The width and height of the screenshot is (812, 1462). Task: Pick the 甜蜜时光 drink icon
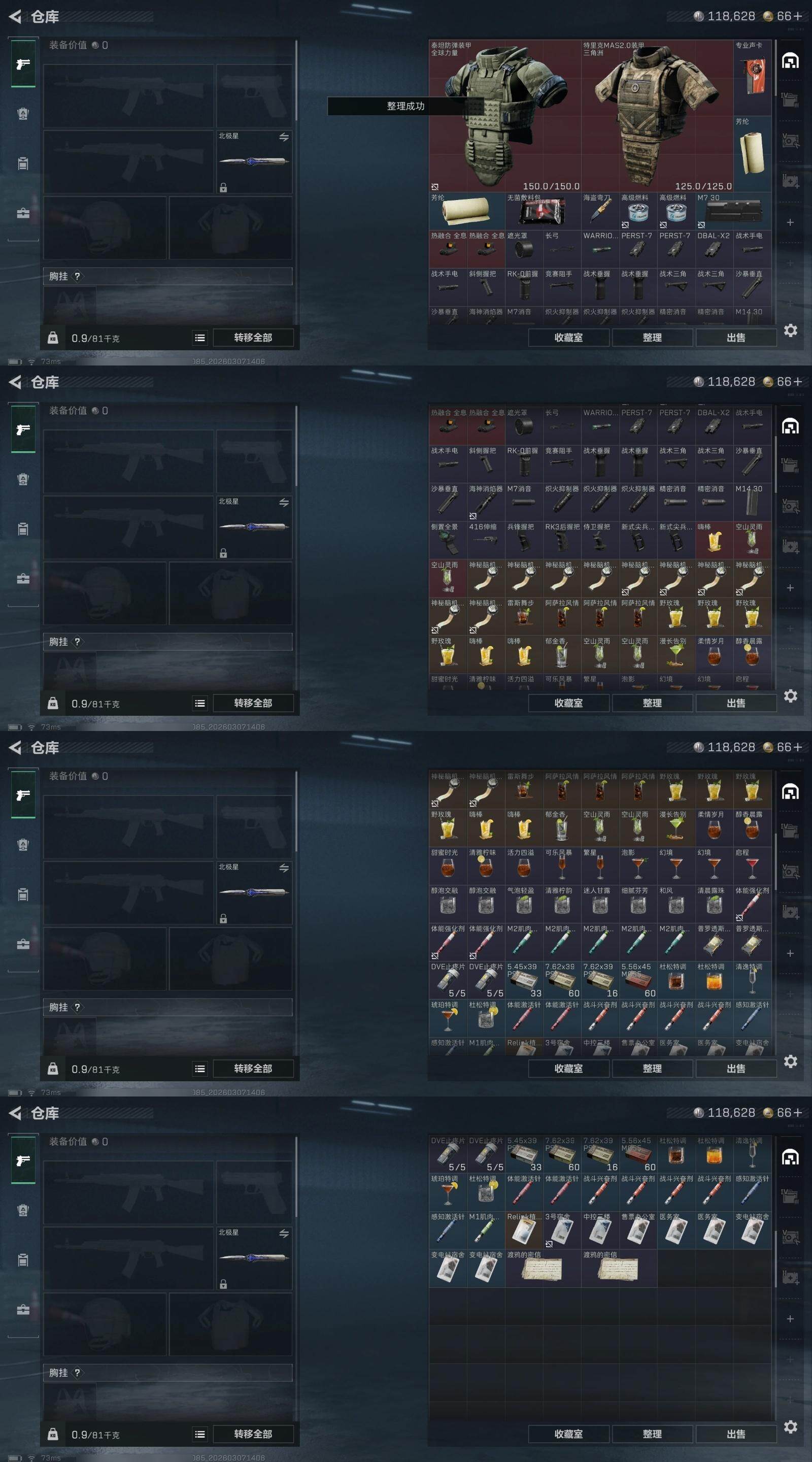click(448, 866)
